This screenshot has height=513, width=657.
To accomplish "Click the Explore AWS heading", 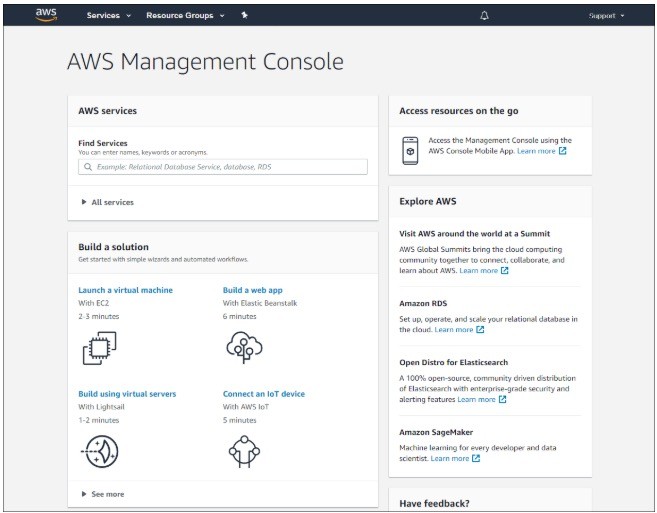I will pos(428,201).
